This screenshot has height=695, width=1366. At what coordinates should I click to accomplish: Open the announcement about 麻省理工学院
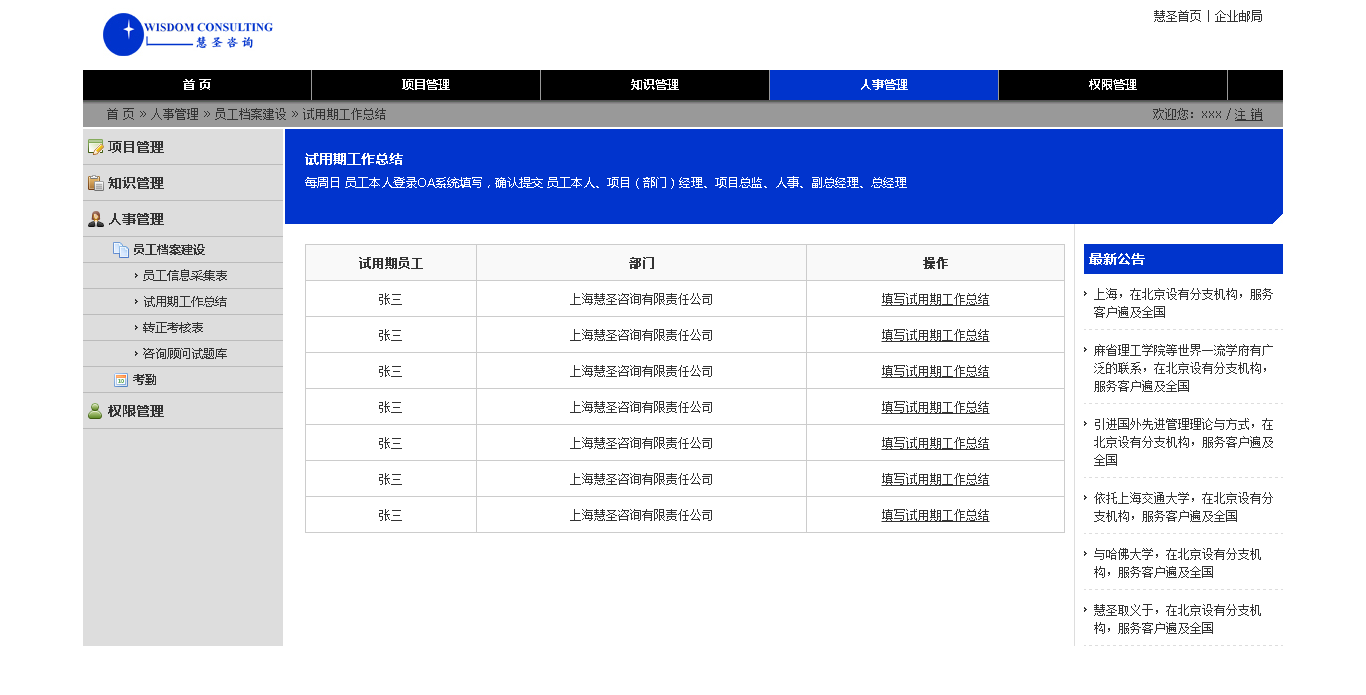(1183, 368)
